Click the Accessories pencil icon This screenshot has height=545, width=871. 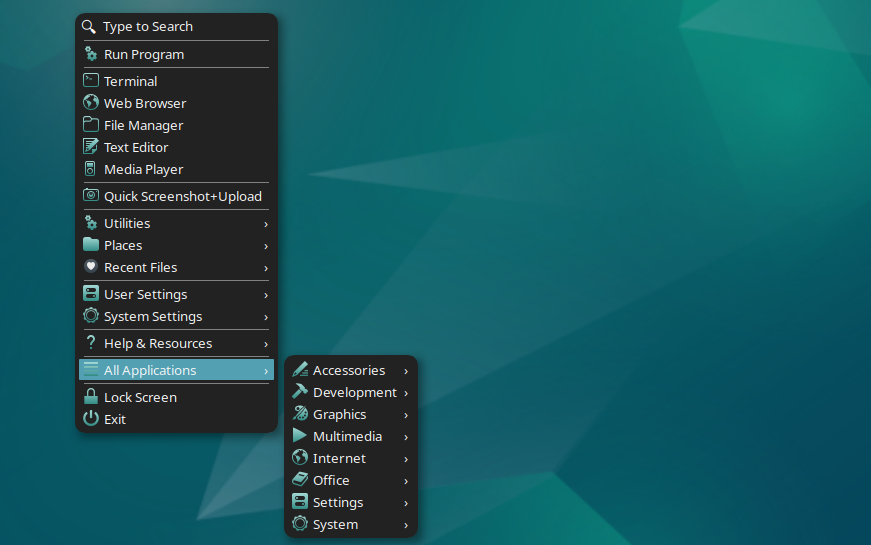point(300,369)
